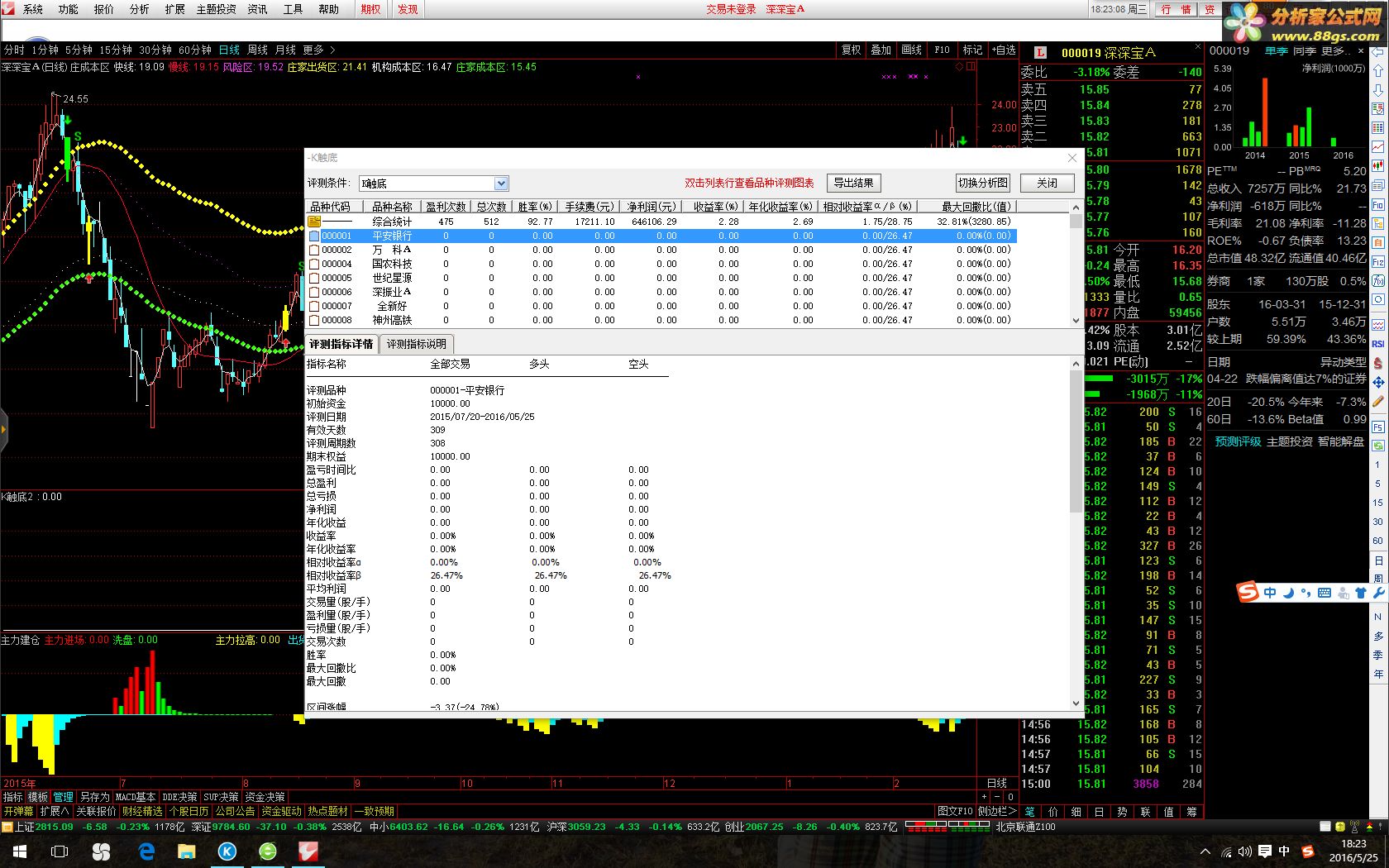Click the red stock app taskbar icon
This screenshot has height=868, width=1389.
tap(308, 851)
